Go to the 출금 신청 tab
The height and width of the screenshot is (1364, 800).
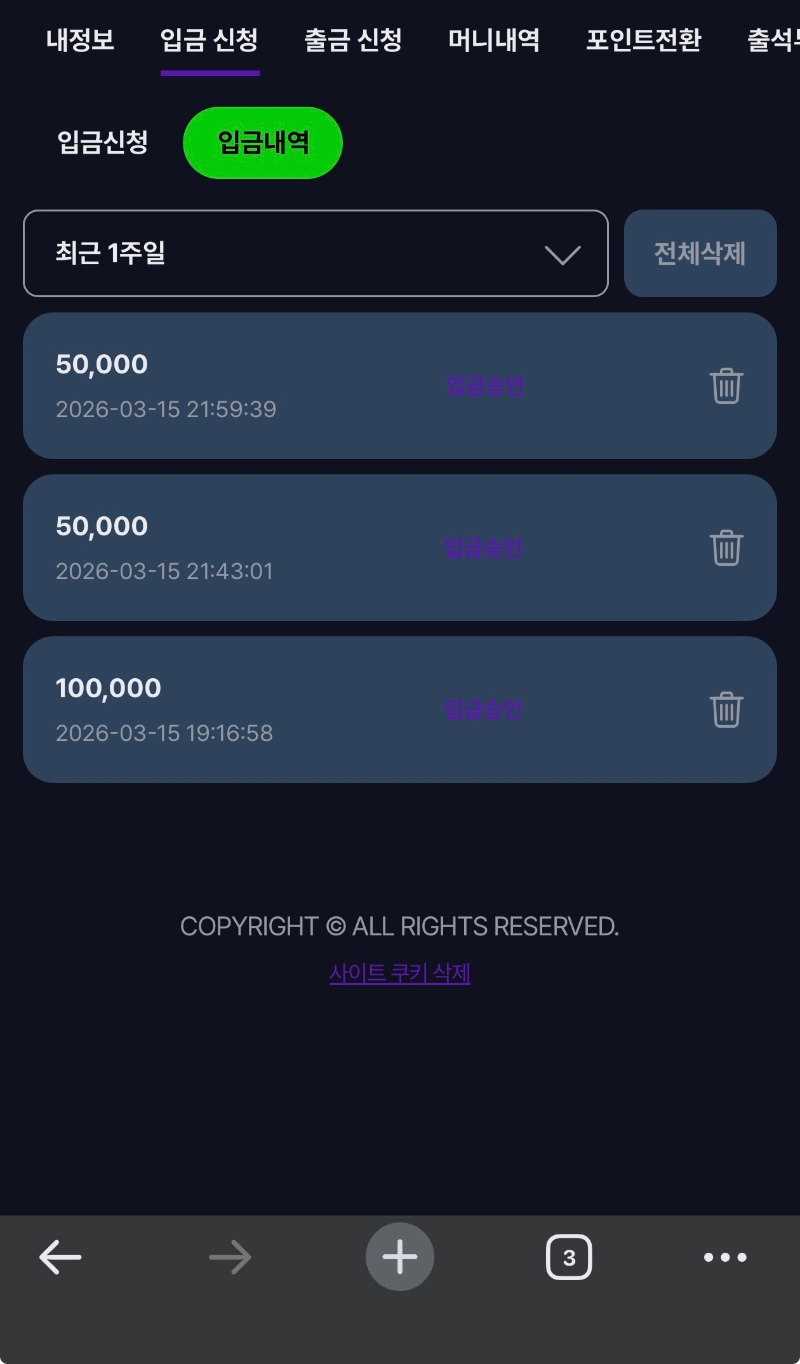tap(353, 40)
